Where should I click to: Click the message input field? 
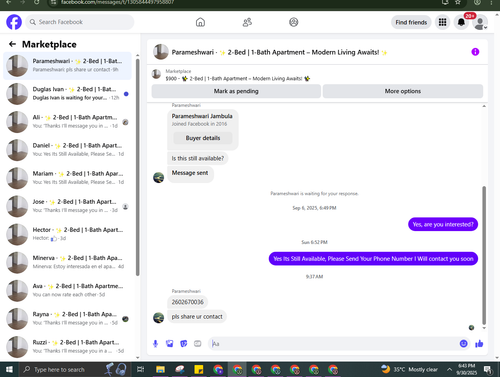pyautogui.click(x=333, y=344)
